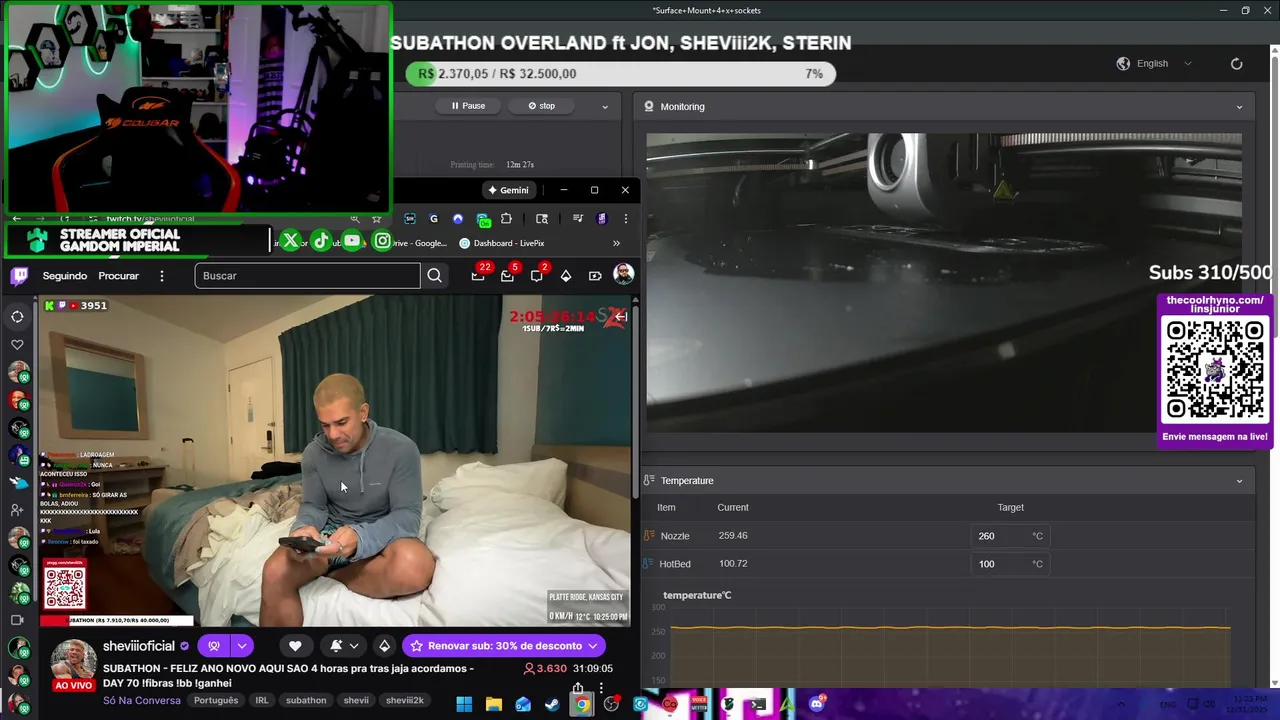
Task: Expand the dropdown next to stop button
Action: [604, 106]
